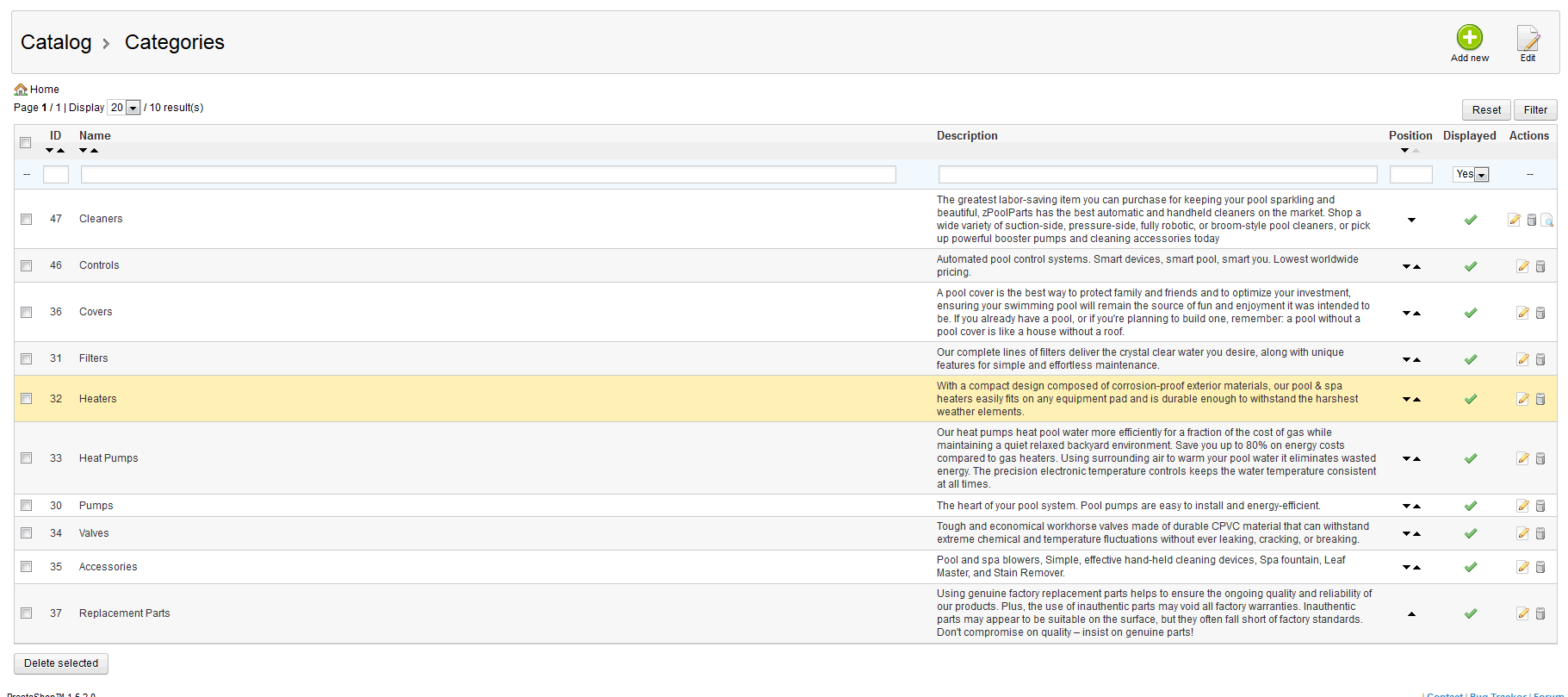This screenshot has width=1568, height=697.
Task: Toggle the select-all checkbox in the table header
Action: (26, 142)
